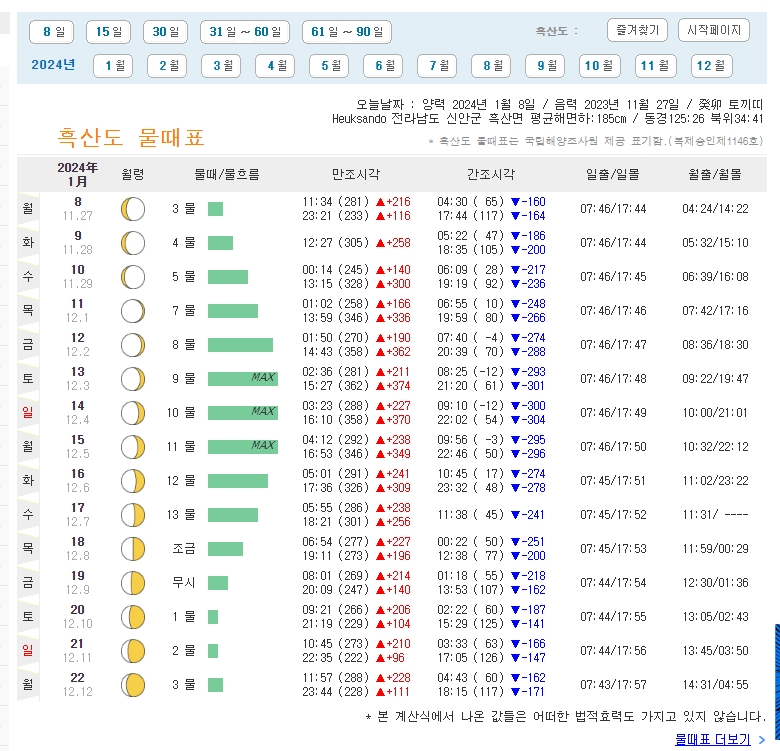
Task: Click the moon phase icon for January 8
Action: (133, 209)
